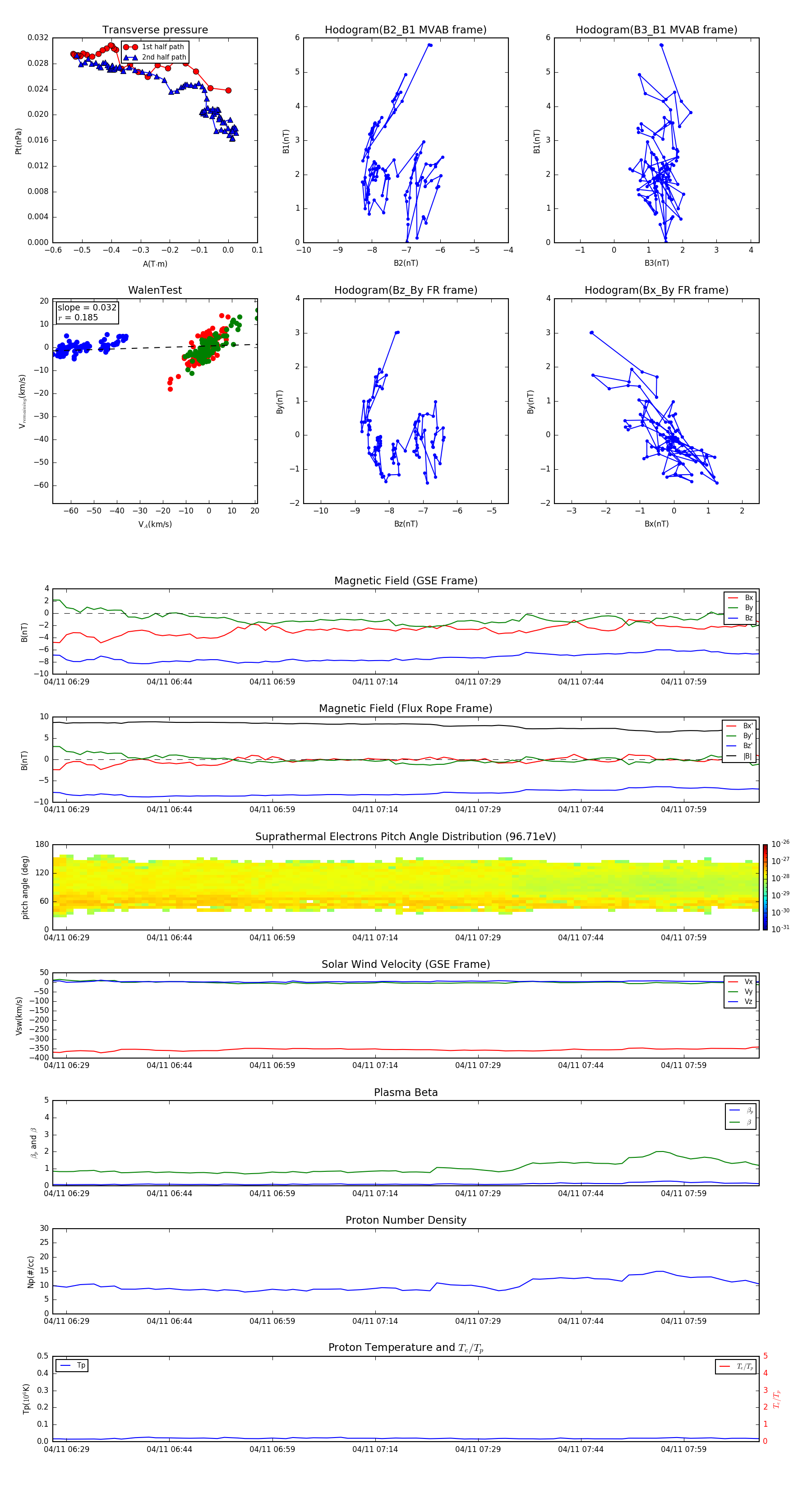
Task: Click the "180" tick on pitch angle axis
Action: [x=42, y=845]
